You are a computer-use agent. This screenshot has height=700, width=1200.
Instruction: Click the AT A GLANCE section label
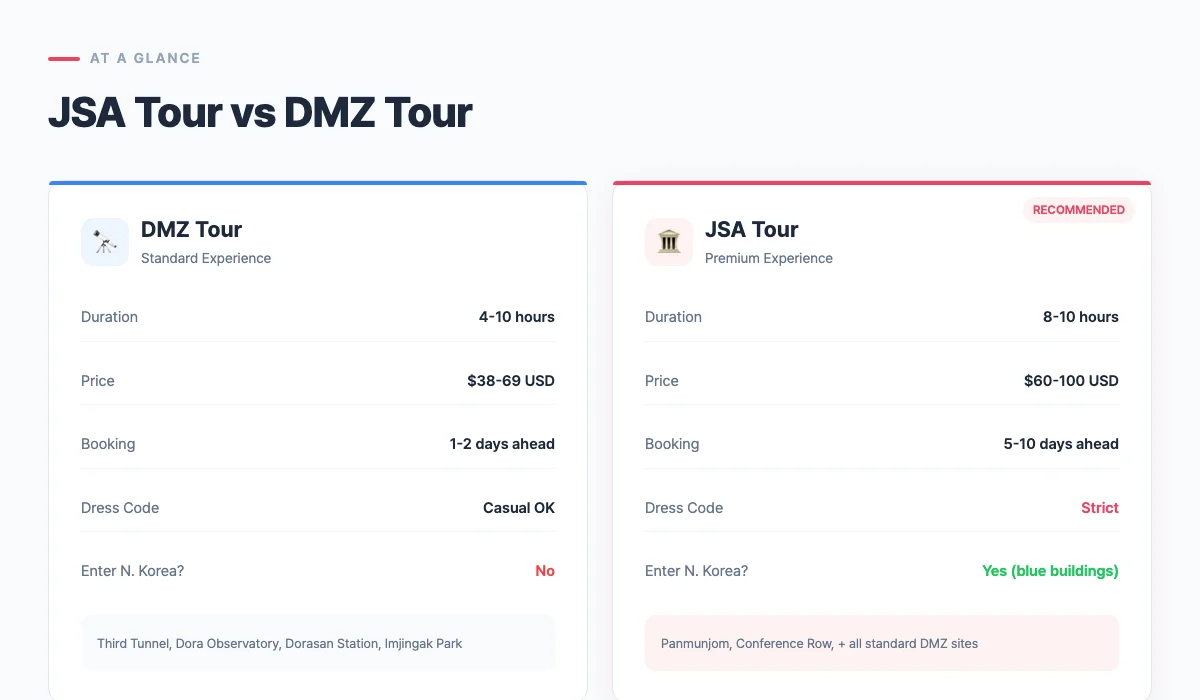point(144,58)
